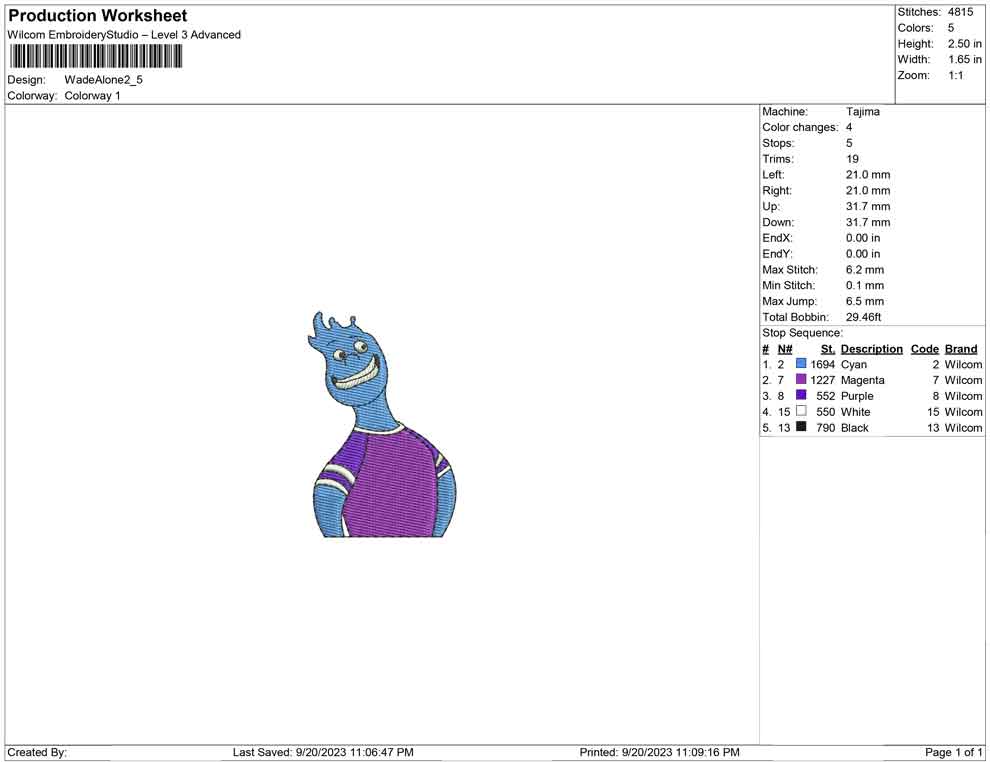Viewport: 990px width, 762px height.
Task: Click the stitch count 552
Action: click(826, 396)
